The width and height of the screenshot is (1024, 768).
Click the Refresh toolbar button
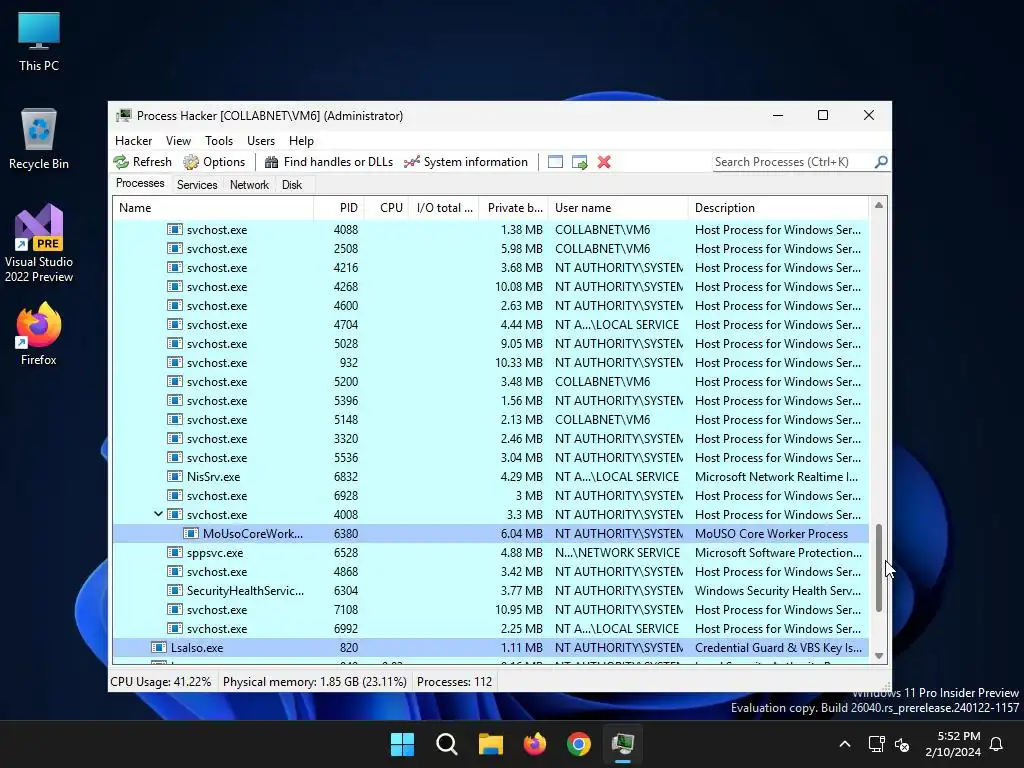point(142,162)
